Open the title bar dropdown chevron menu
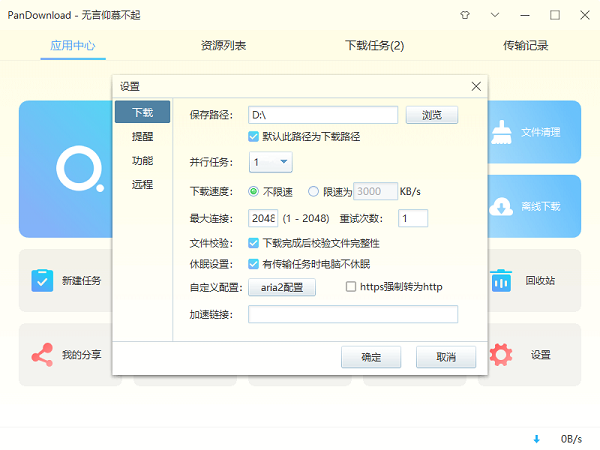The width and height of the screenshot is (600, 450). click(x=495, y=15)
